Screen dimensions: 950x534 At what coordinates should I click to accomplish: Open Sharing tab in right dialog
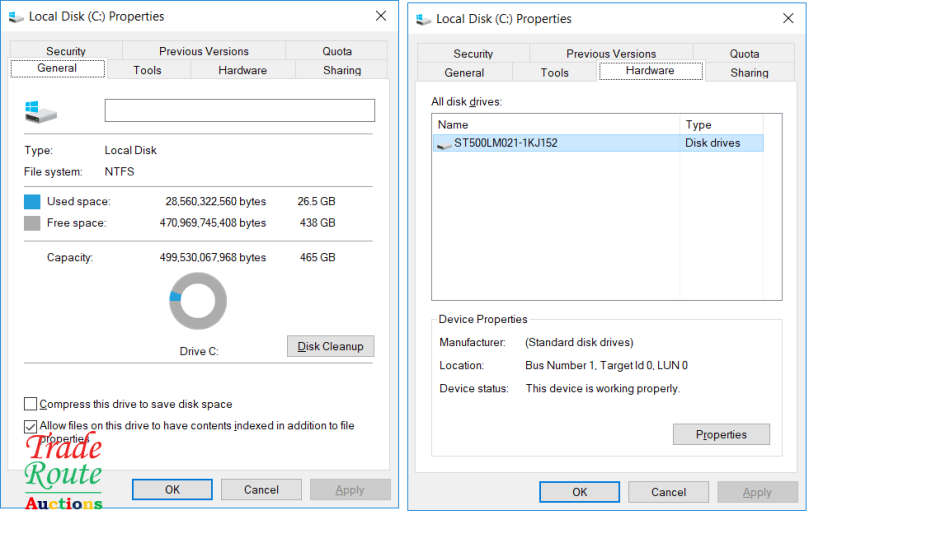749,72
